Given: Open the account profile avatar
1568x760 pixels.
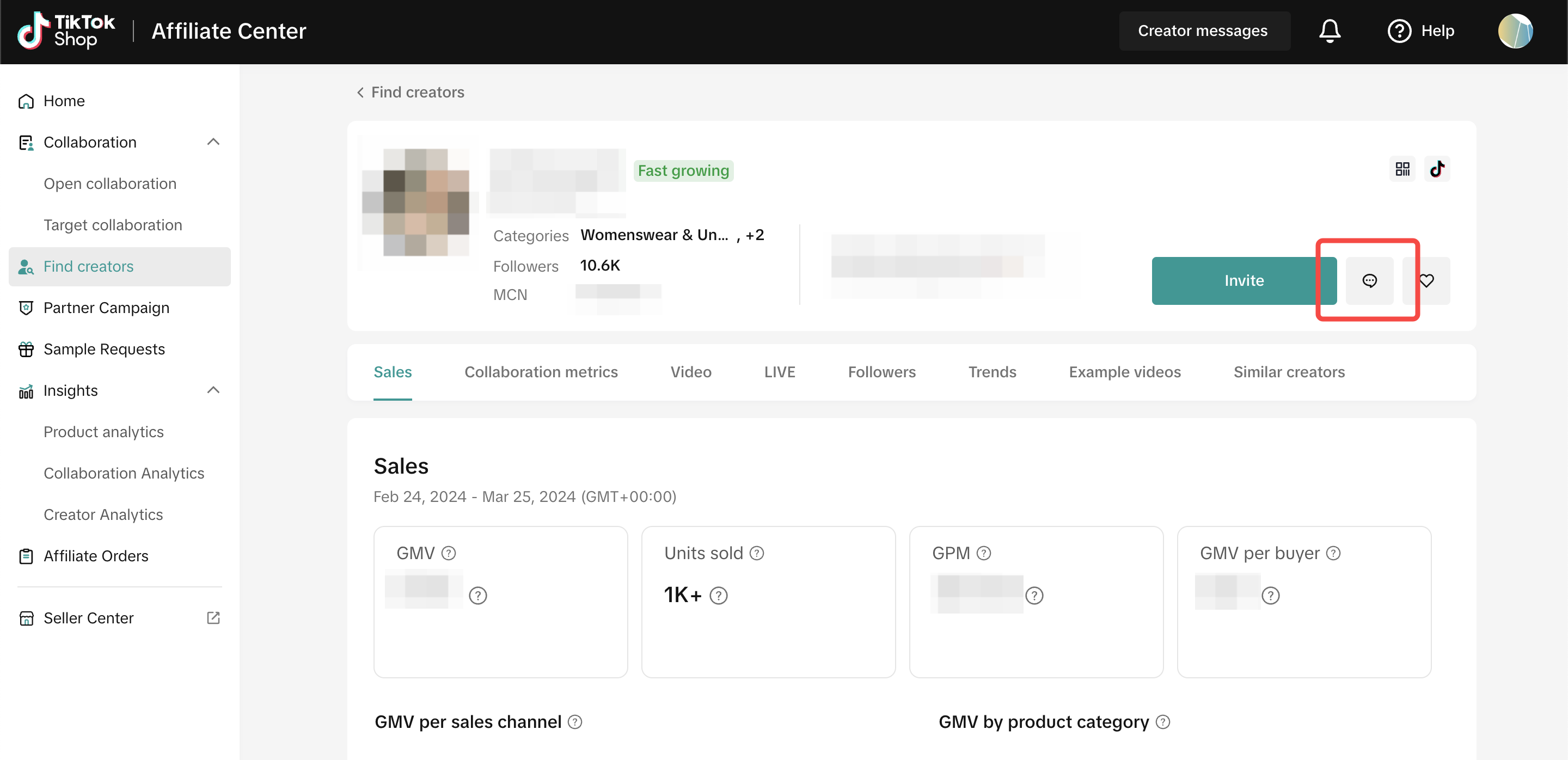Looking at the screenshot, I should [1515, 31].
